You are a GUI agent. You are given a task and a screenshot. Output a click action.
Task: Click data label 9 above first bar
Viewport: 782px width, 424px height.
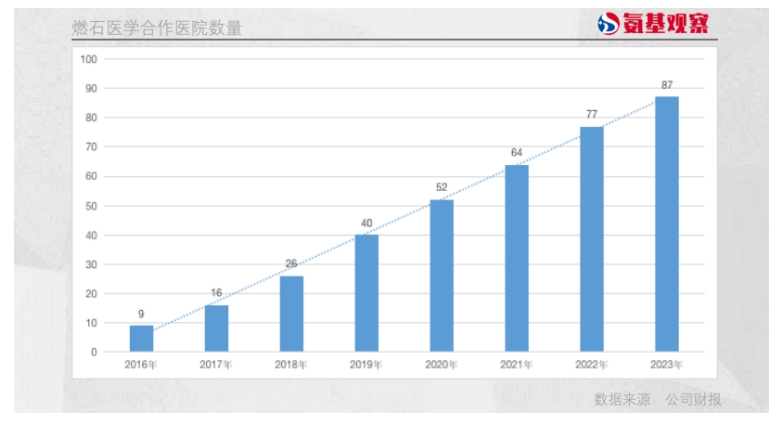[x=141, y=314]
